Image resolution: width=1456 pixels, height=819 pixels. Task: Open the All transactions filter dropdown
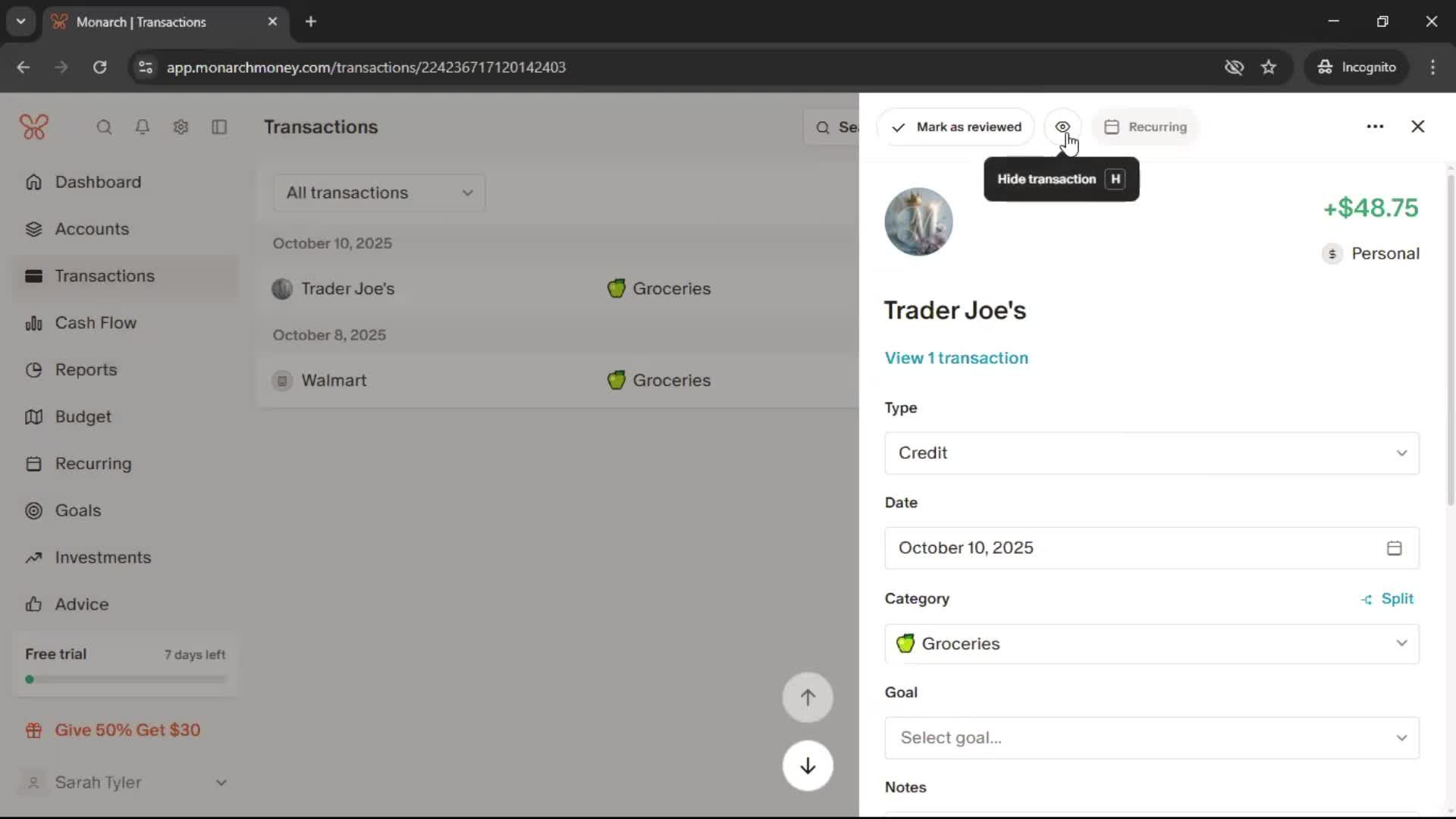[x=379, y=193]
